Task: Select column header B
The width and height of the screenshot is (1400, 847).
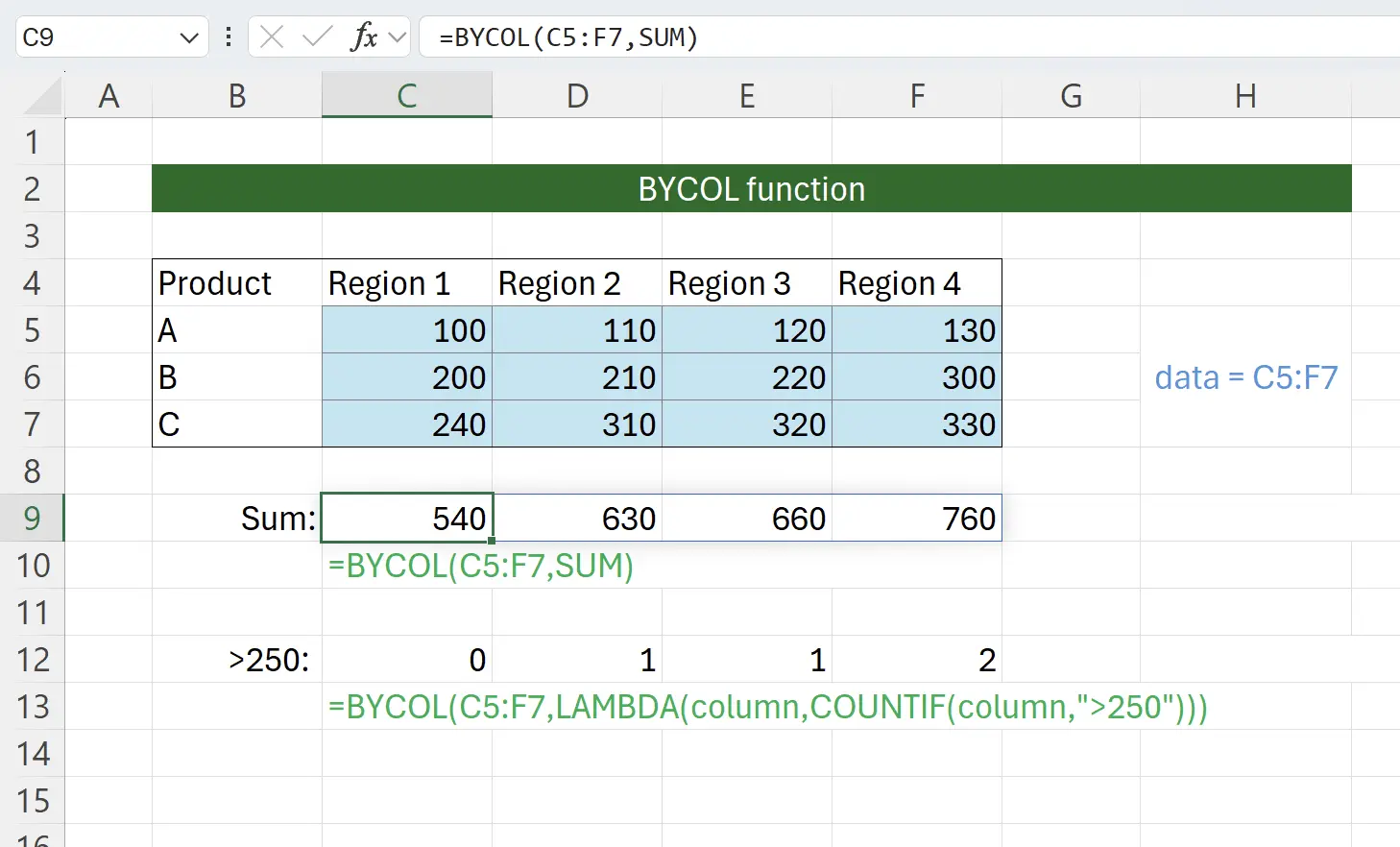Action: [236, 95]
